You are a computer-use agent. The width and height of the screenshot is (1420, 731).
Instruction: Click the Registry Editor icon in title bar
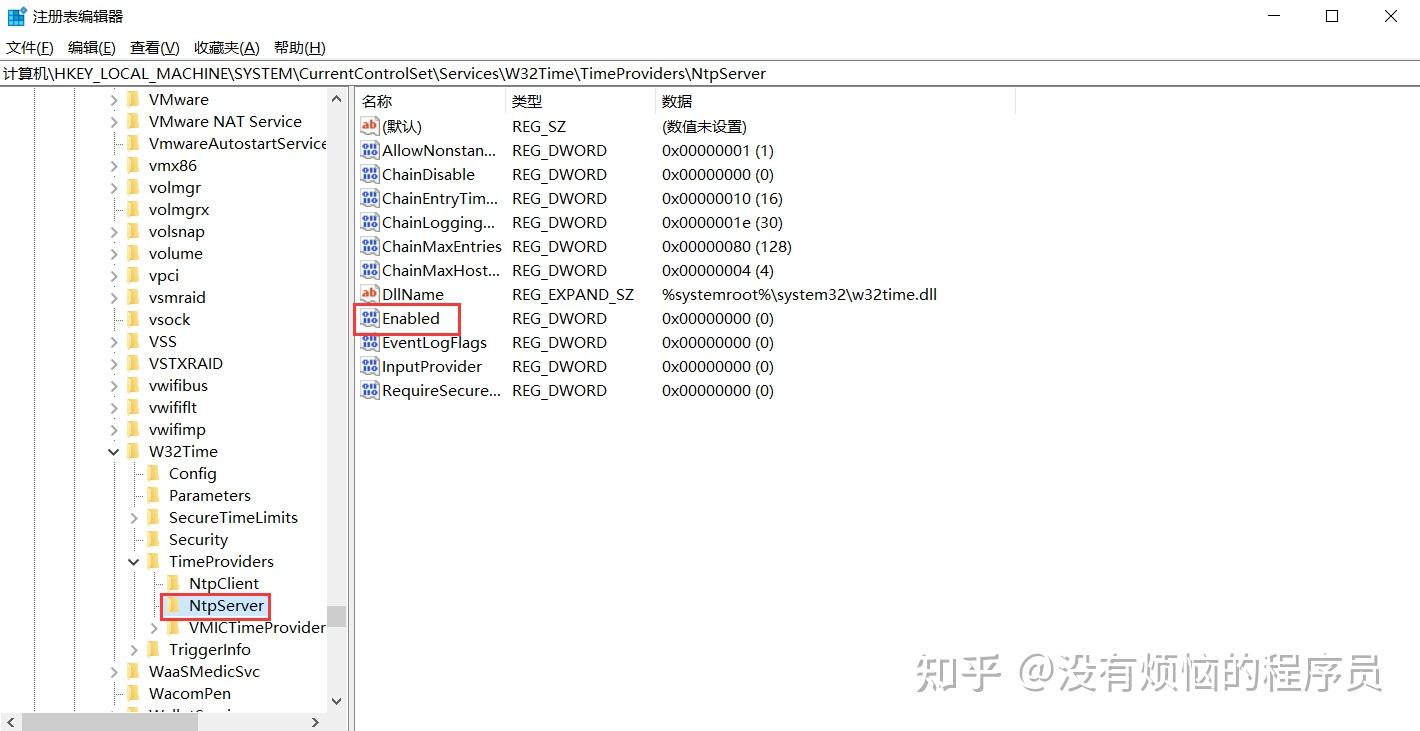(x=16, y=15)
